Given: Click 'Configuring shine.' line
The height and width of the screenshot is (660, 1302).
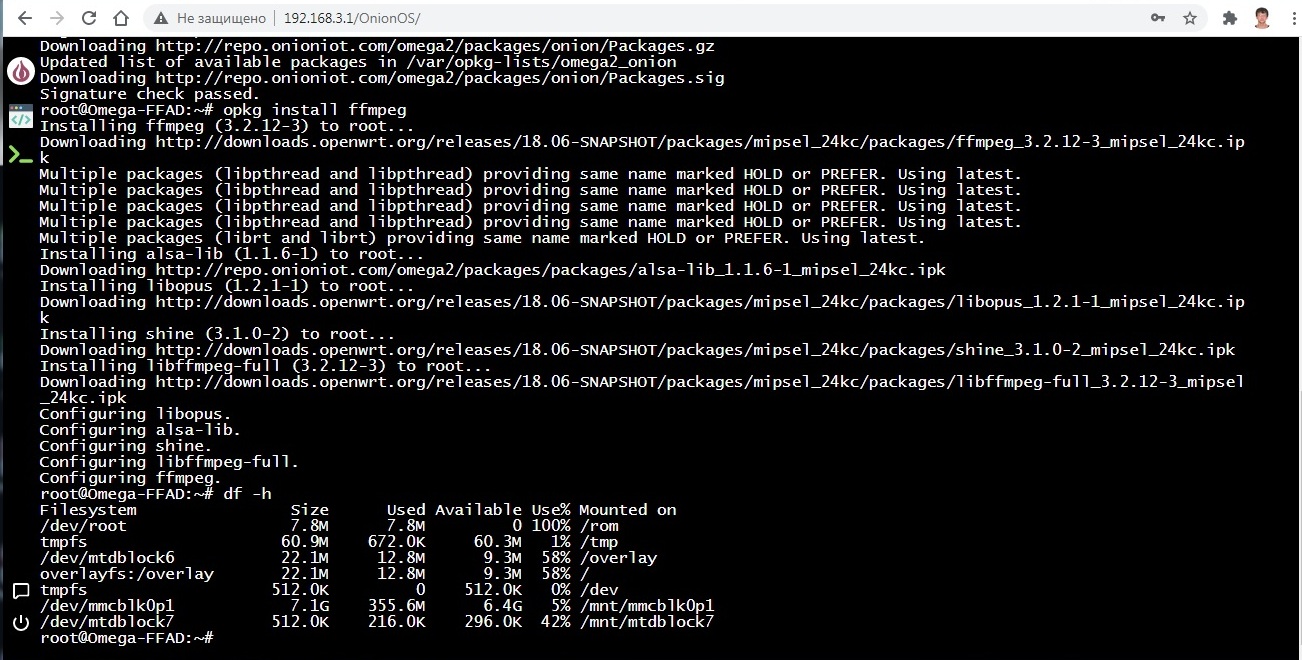Looking at the screenshot, I should (125, 446).
